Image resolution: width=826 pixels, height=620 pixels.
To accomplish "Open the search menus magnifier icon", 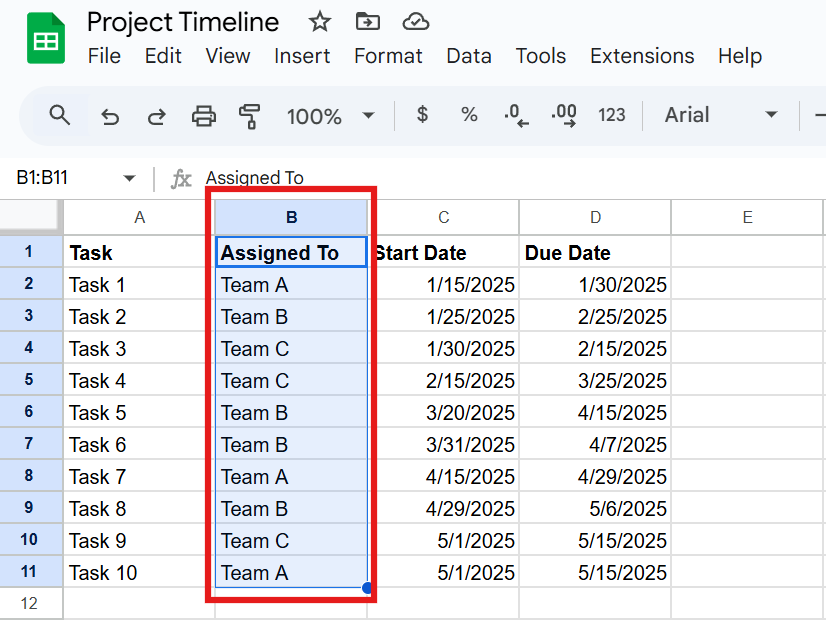I will [60, 116].
